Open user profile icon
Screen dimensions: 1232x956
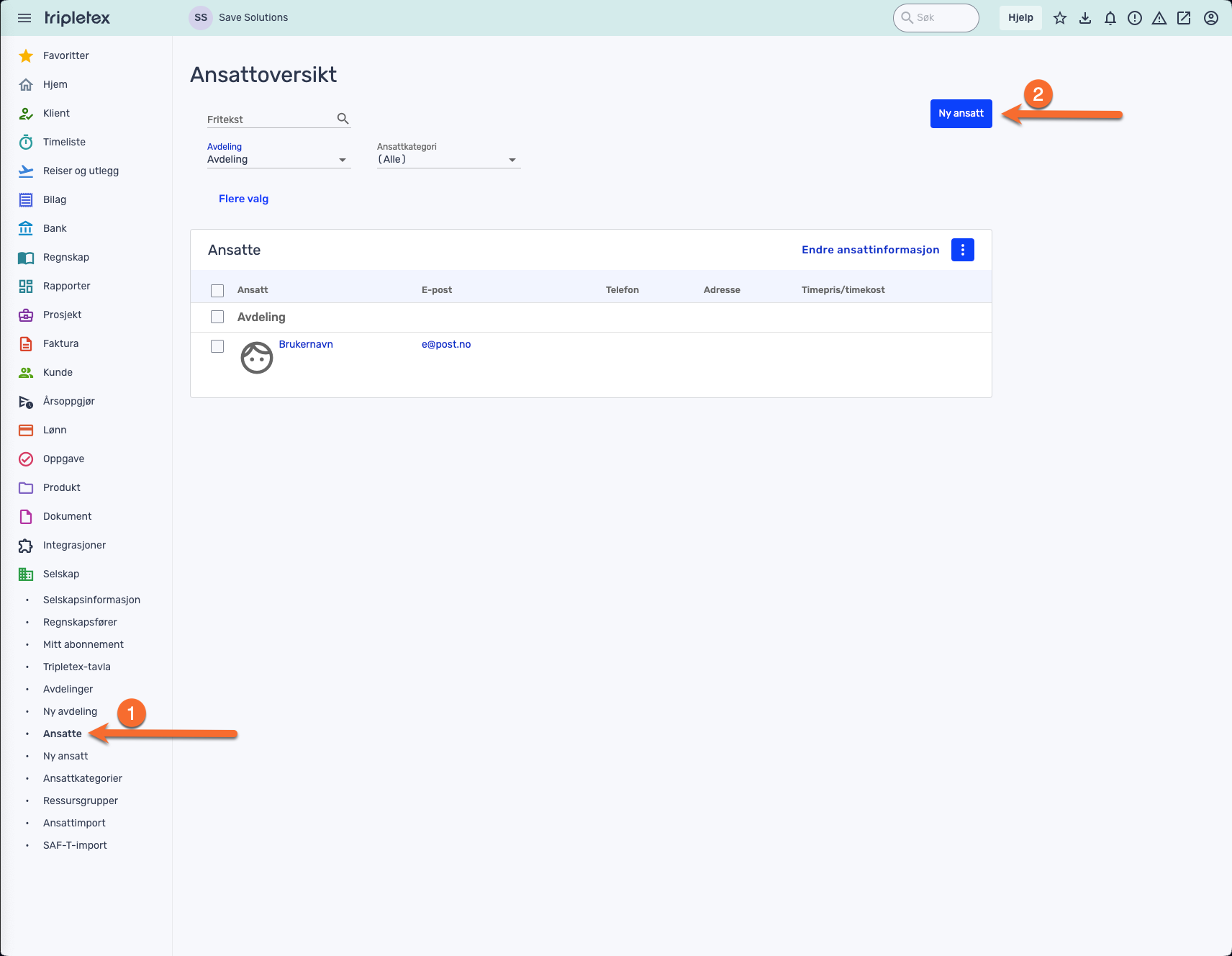pos(1211,18)
